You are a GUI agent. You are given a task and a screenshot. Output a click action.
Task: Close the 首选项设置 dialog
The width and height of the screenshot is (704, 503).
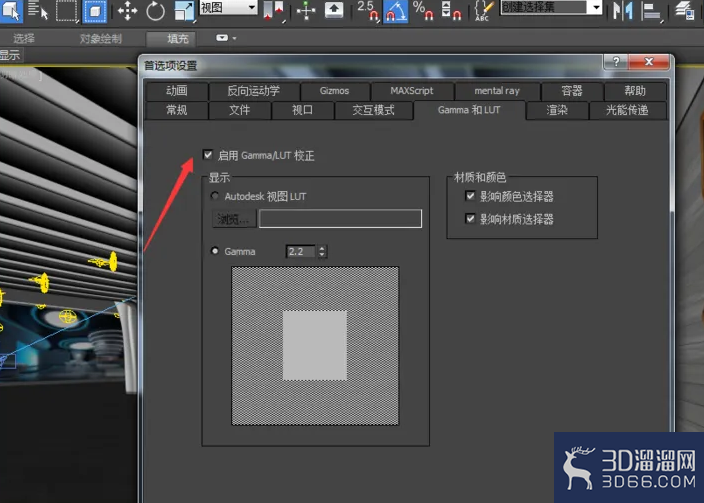point(649,62)
